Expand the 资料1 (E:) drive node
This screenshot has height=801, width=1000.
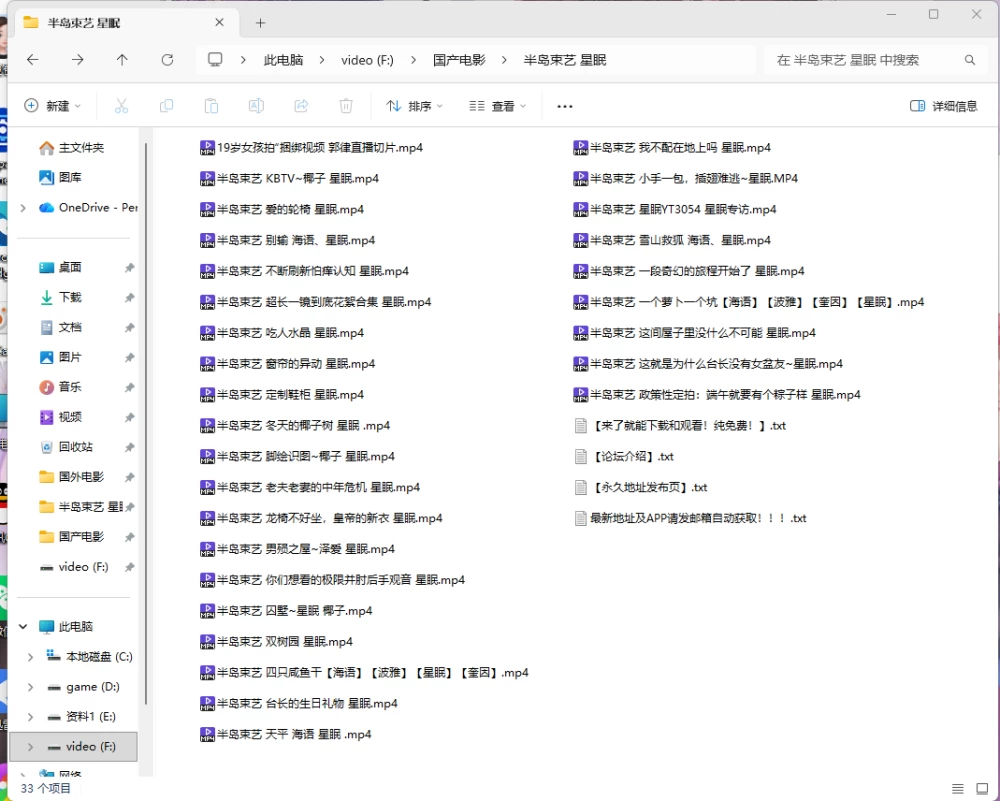[30, 717]
